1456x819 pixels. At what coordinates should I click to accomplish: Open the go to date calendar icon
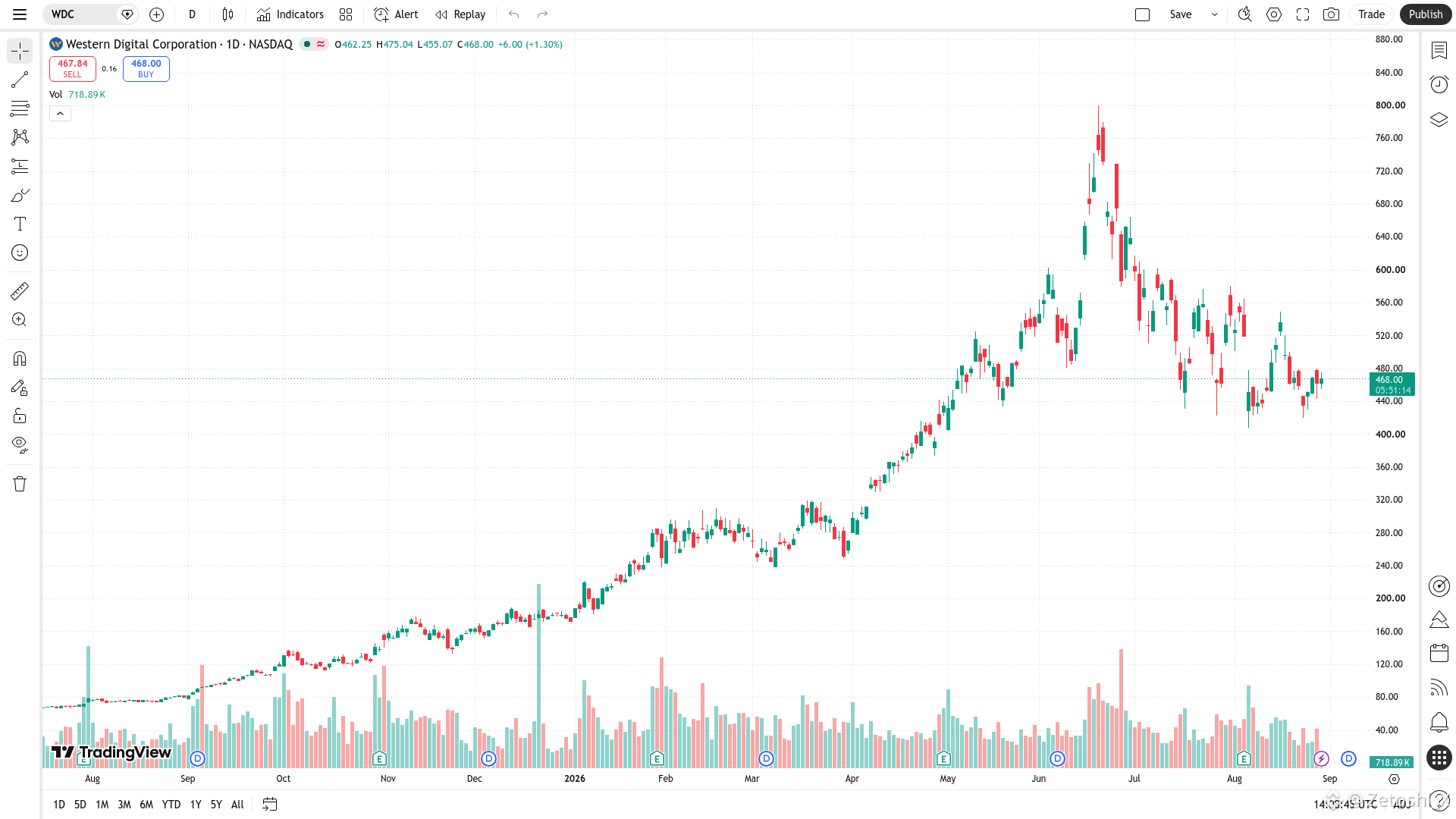269,805
